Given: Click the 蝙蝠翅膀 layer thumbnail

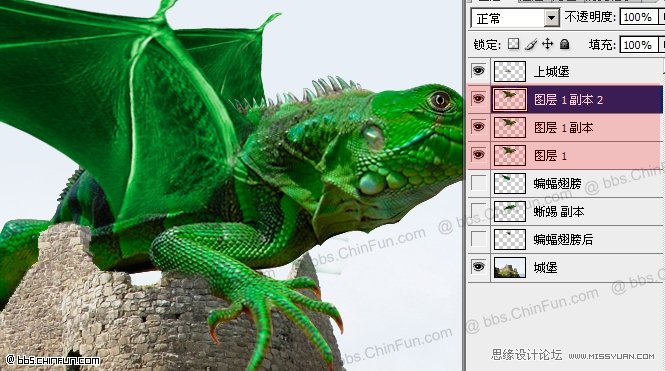Looking at the screenshot, I should (x=510, y=183).
